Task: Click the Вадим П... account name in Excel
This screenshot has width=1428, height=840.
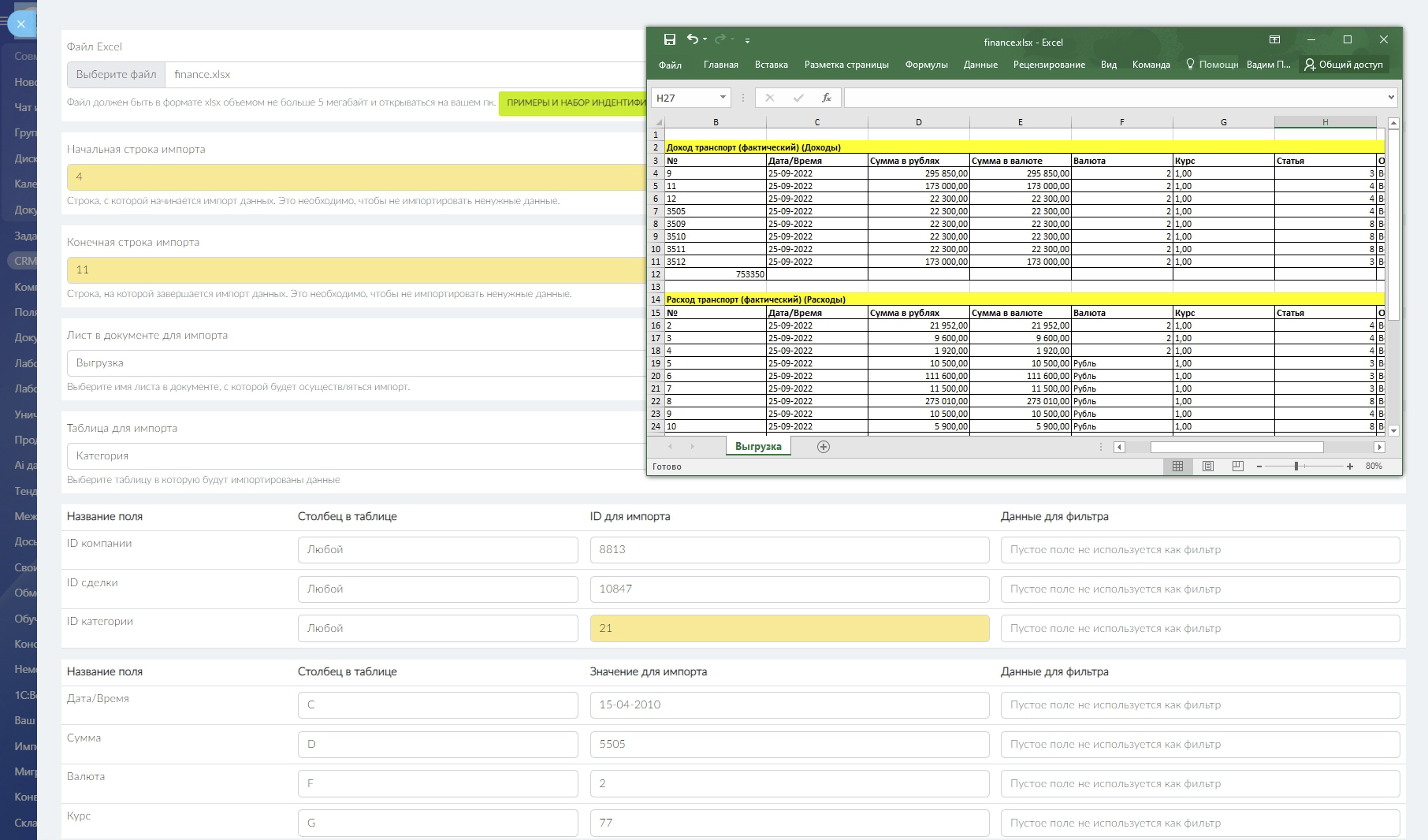Action: tap(1269, 65)
